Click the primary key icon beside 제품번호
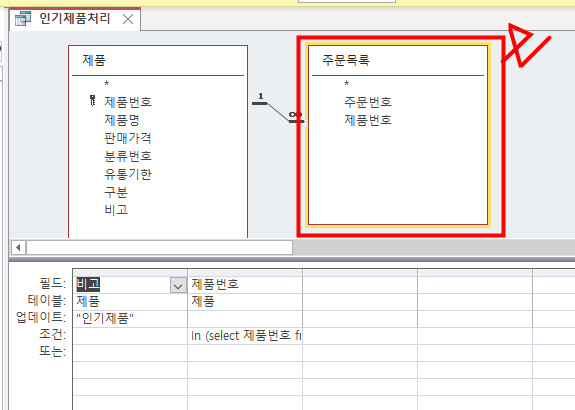Screen dimensions: 575x410 click(x=92, y=100)
